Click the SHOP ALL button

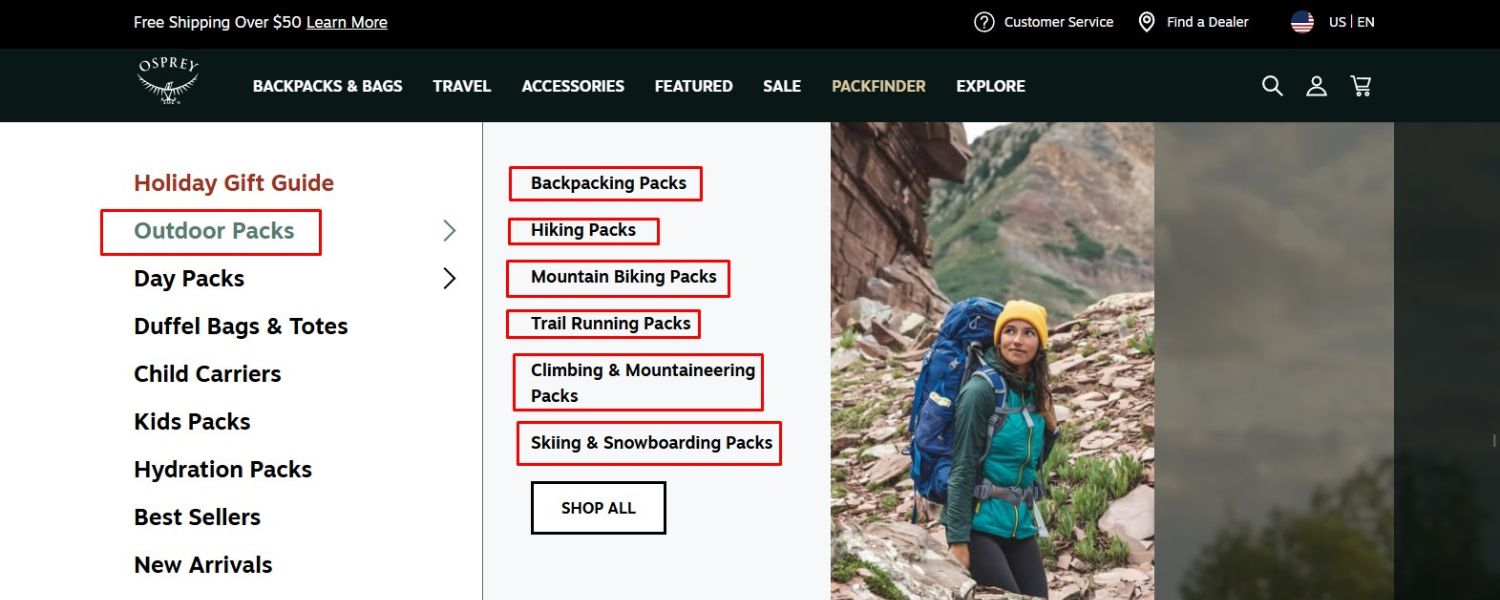[598, 507]
